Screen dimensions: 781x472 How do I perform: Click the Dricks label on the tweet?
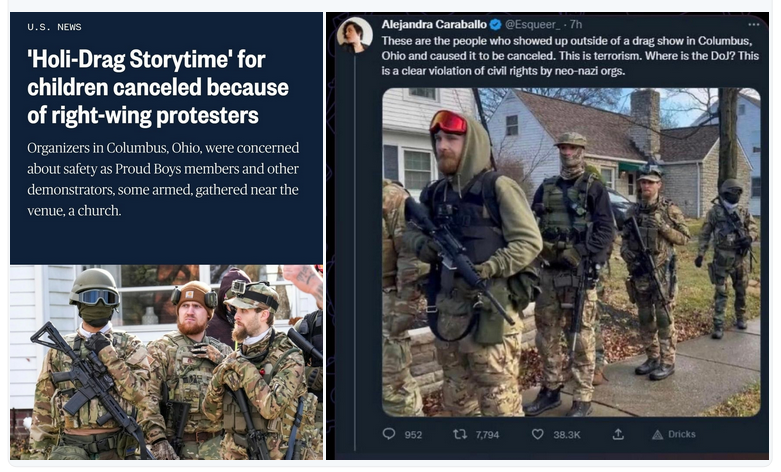click(681, 434)
